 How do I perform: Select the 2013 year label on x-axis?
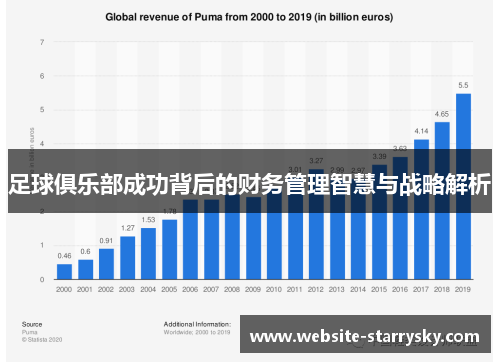[x=337, y=289]
